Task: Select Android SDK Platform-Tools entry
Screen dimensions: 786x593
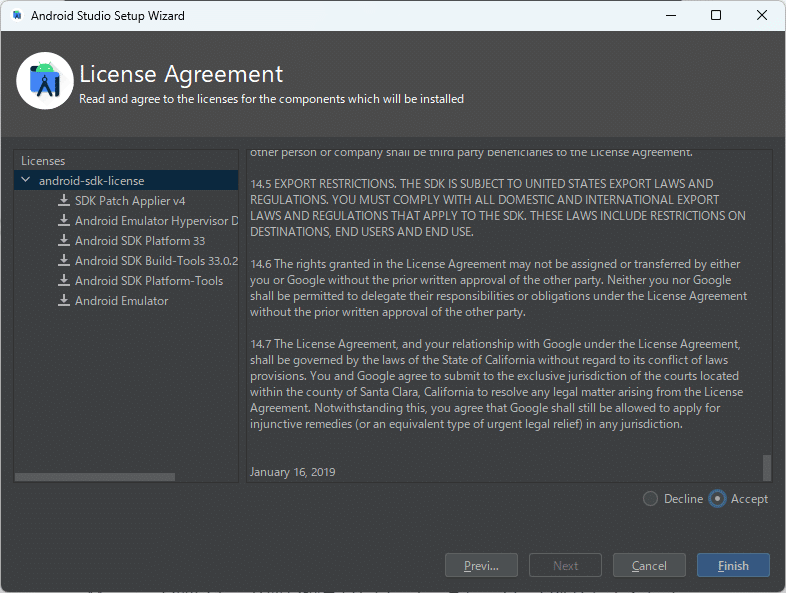Action: 149,281
